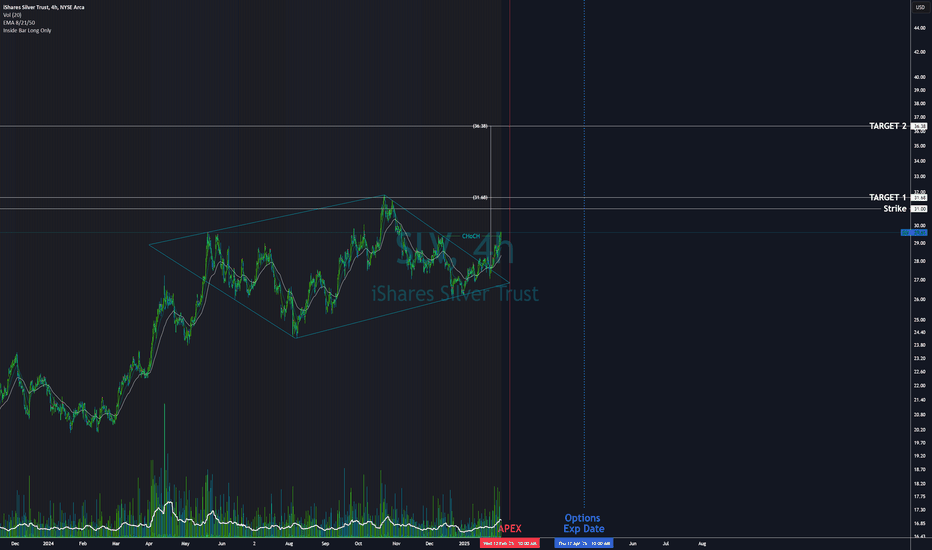Screen dimensions: 932x550
Task: Click the 36.38 price tag on axis
Action: pos(920,126)
